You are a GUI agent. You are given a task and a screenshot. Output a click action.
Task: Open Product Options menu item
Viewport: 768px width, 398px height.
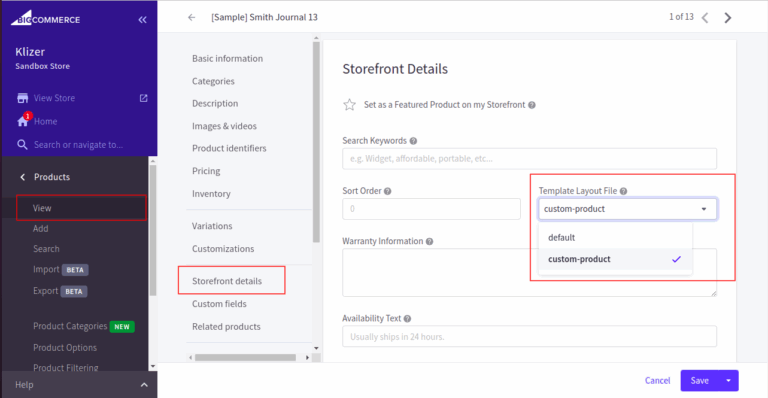(x=65, y=348)
